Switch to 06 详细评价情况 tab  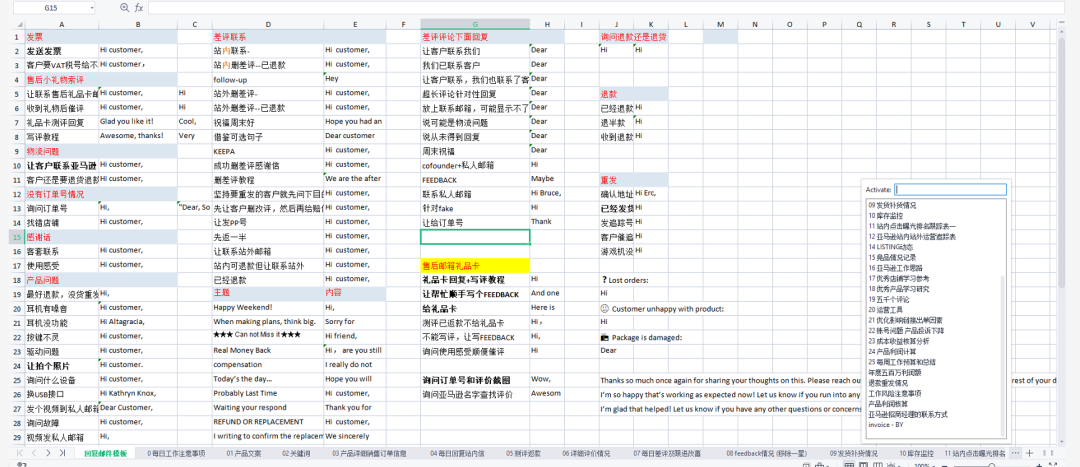tap(585, 453)
